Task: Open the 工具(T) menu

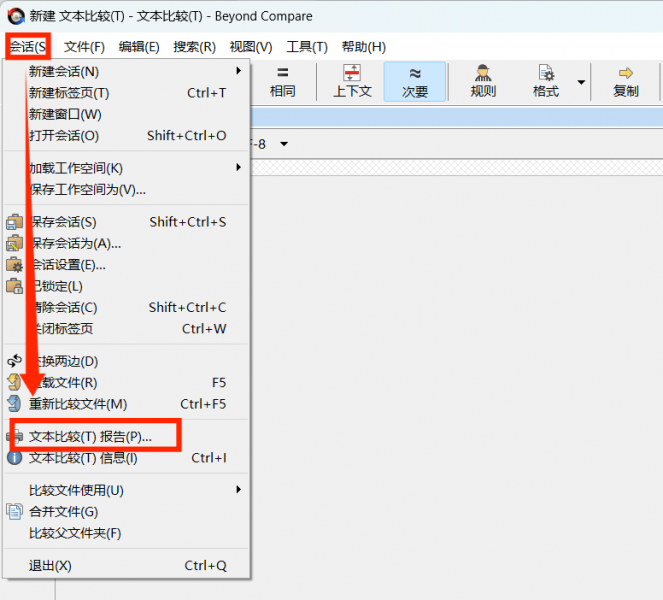Action: (x=307, y=47)
